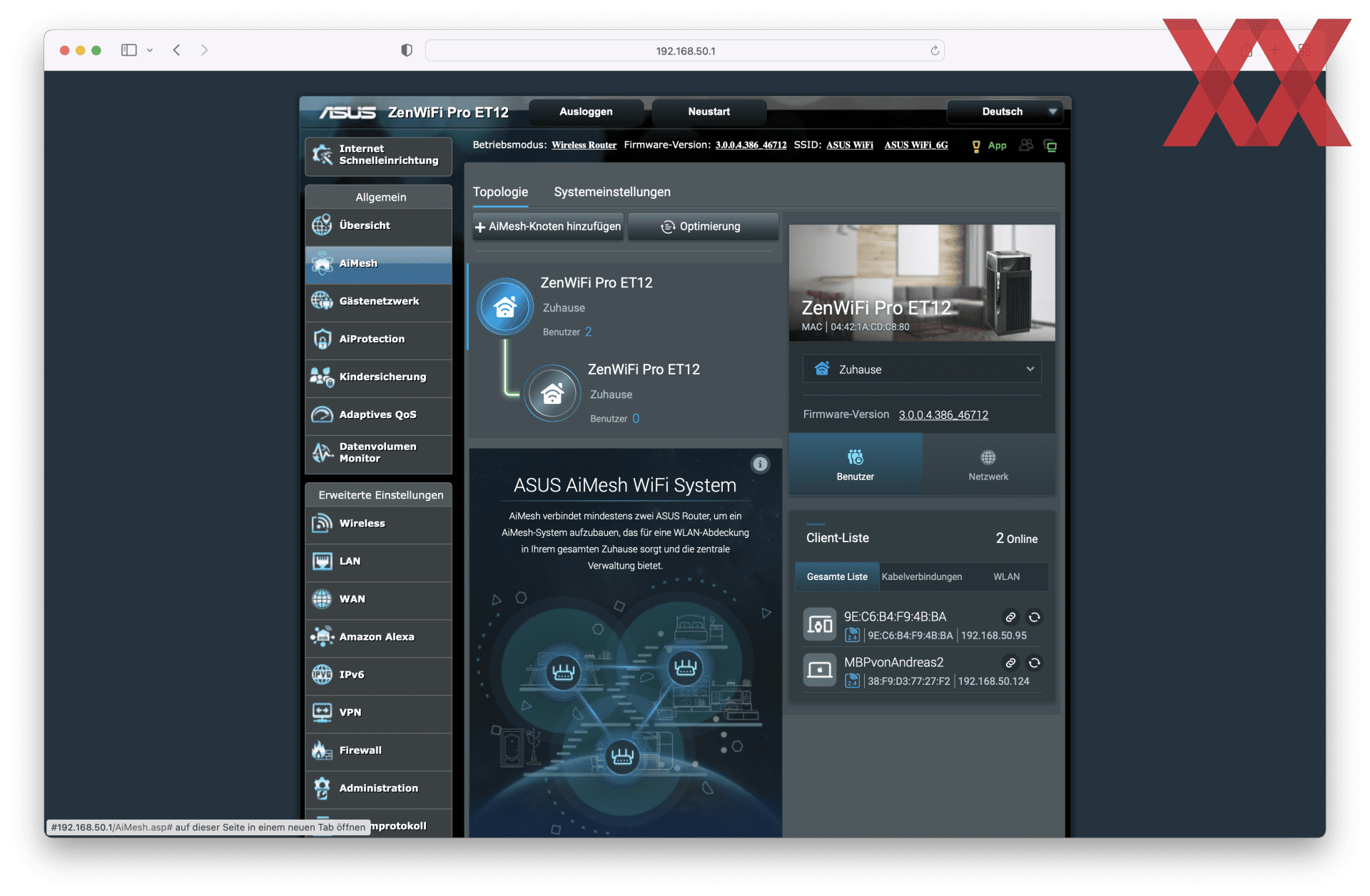Click IP address 192.168.50.124

[993, 682]
